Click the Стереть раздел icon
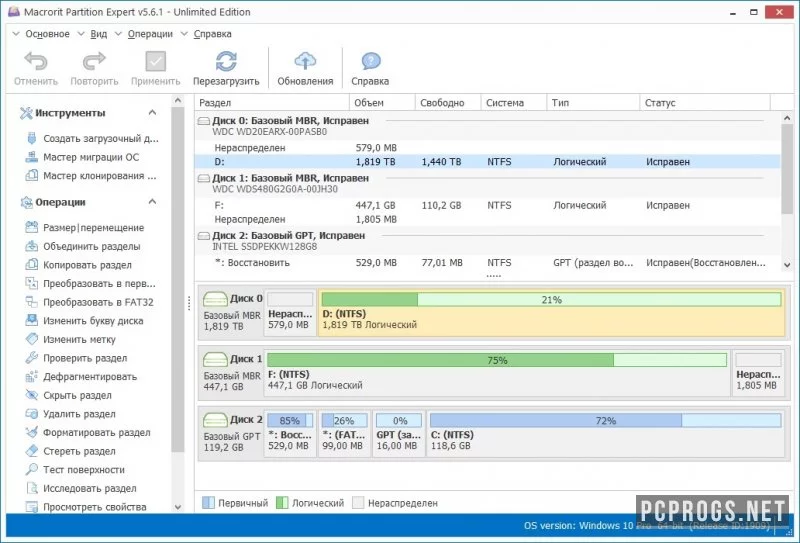Viewport: 800px width, 543px height. tap(32, 451)
